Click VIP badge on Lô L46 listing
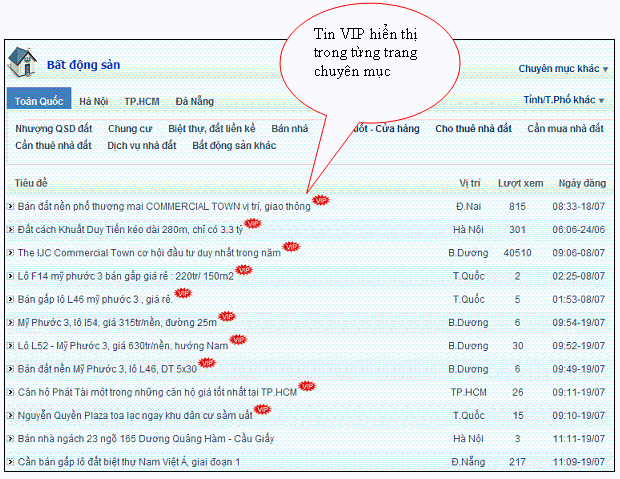This screenshot has width=620, height=479. (183, 293)
